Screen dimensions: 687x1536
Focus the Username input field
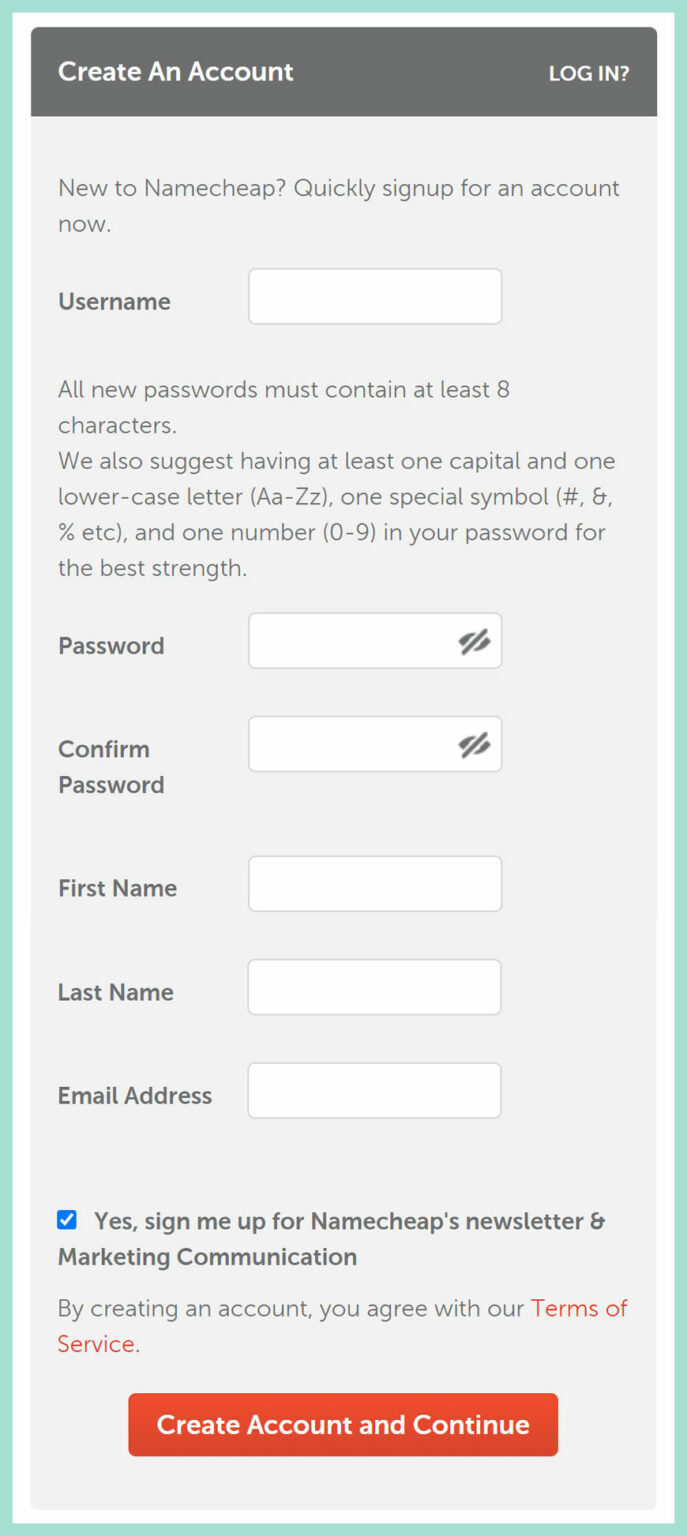(374, 296)
